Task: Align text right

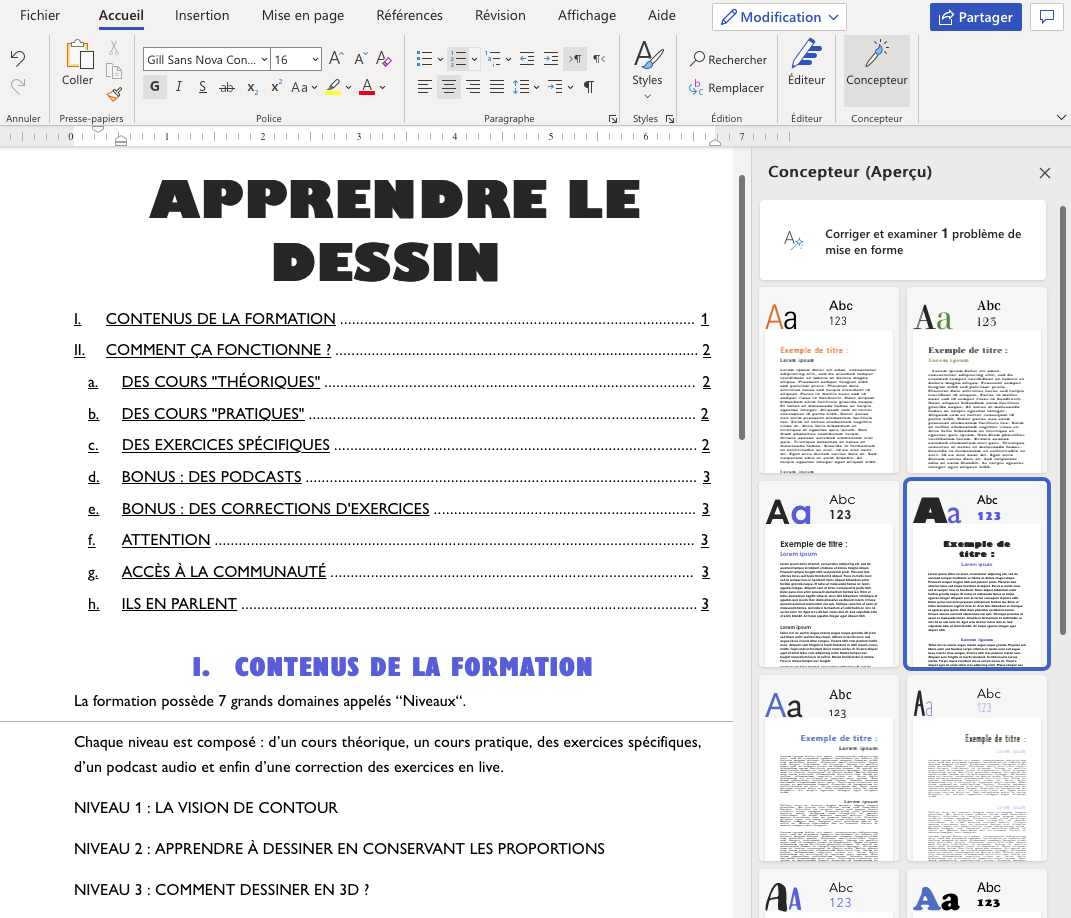Action: click(x=473, y=87)
